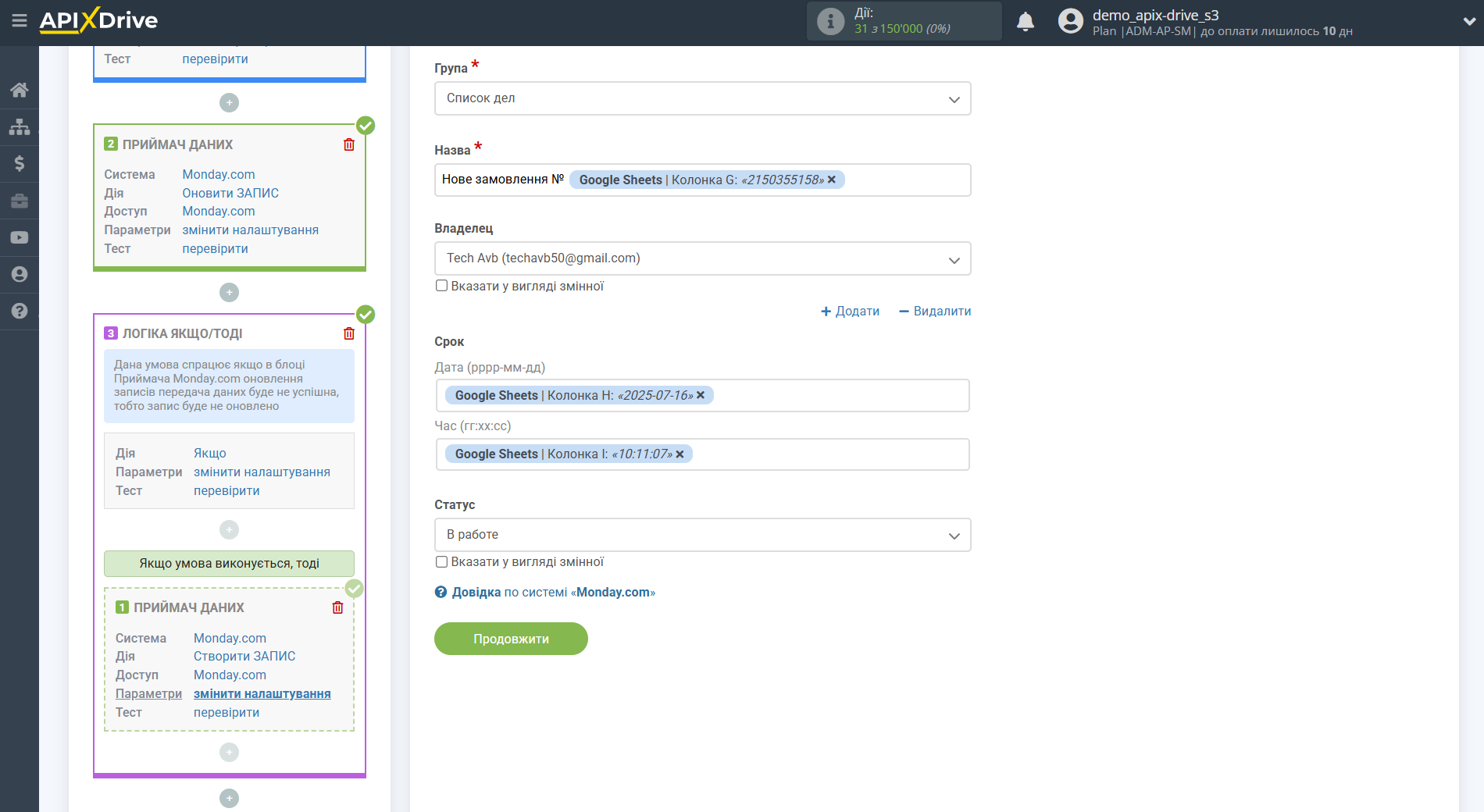Viewport: 1484px width, 812px height.
Task: Click Оновити ЗАПИС link in block 2
Action: click(x=230, y=193)
